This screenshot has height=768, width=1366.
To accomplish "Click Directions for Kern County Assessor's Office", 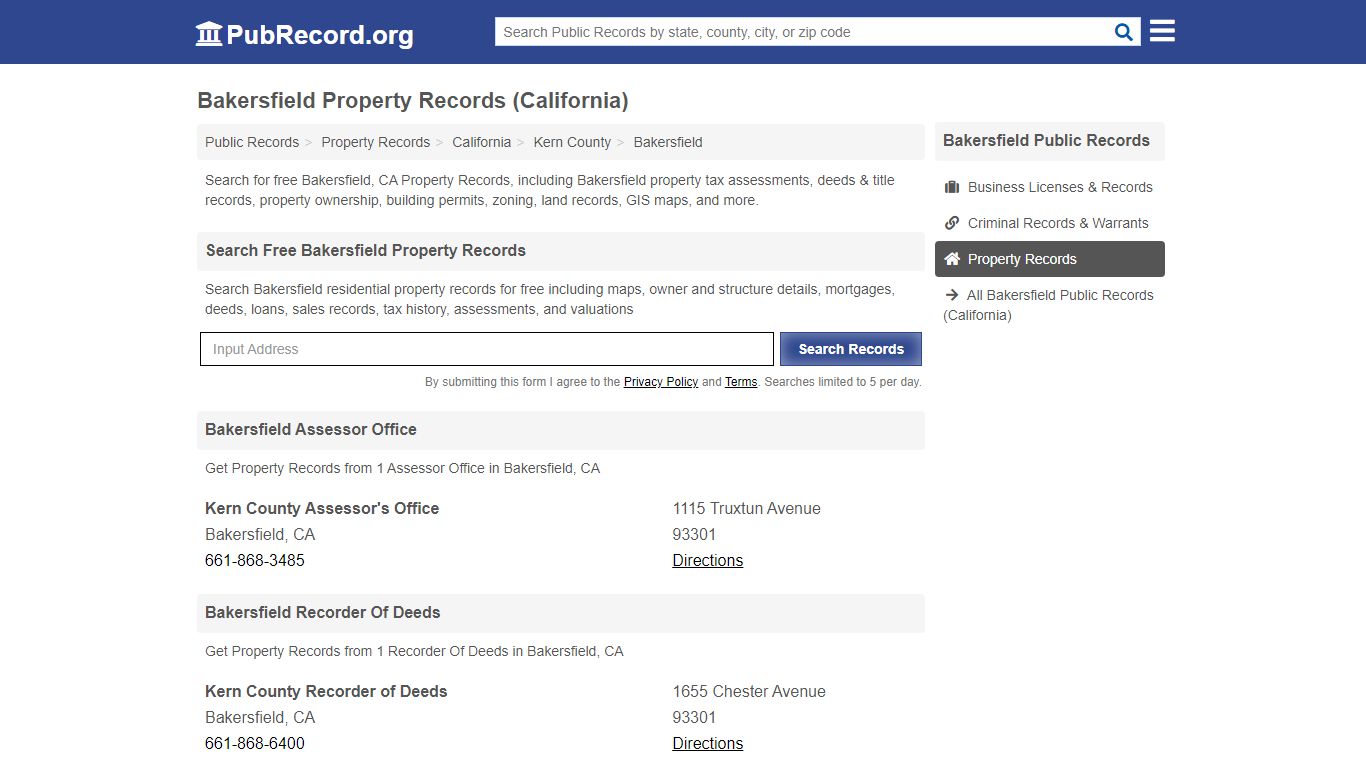I will coord(708,560).
